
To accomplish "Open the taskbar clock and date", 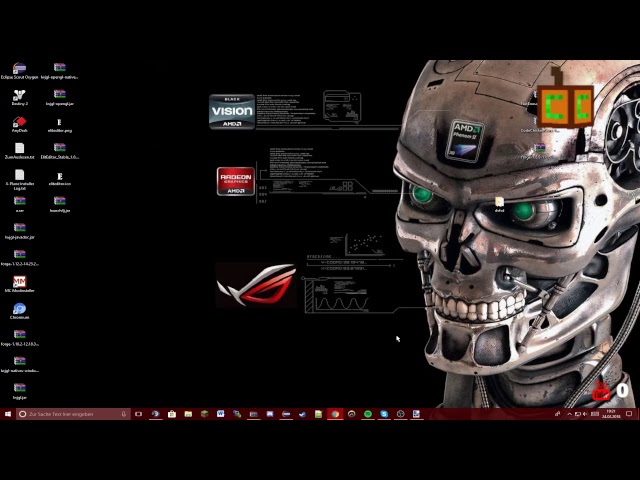I will pos(611,414).
